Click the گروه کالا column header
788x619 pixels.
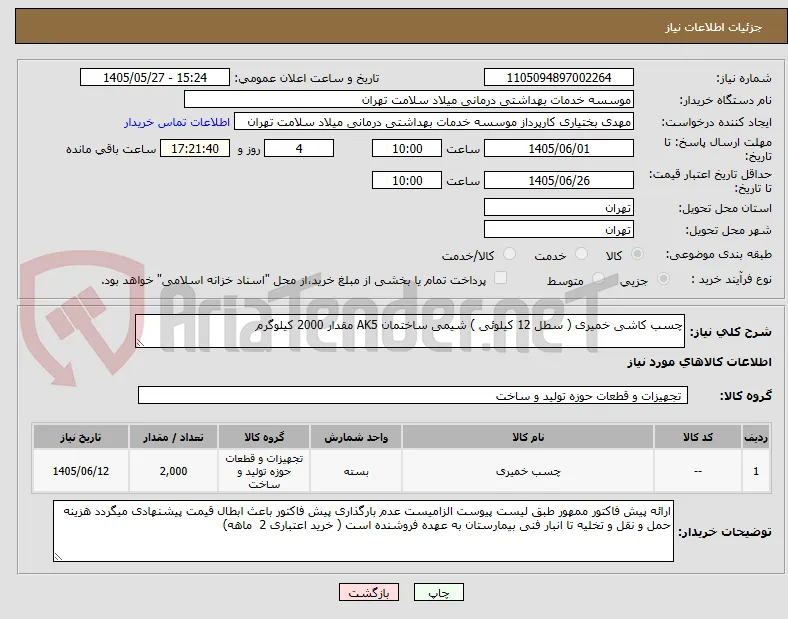pyautogui.click(x=264, y=437)
